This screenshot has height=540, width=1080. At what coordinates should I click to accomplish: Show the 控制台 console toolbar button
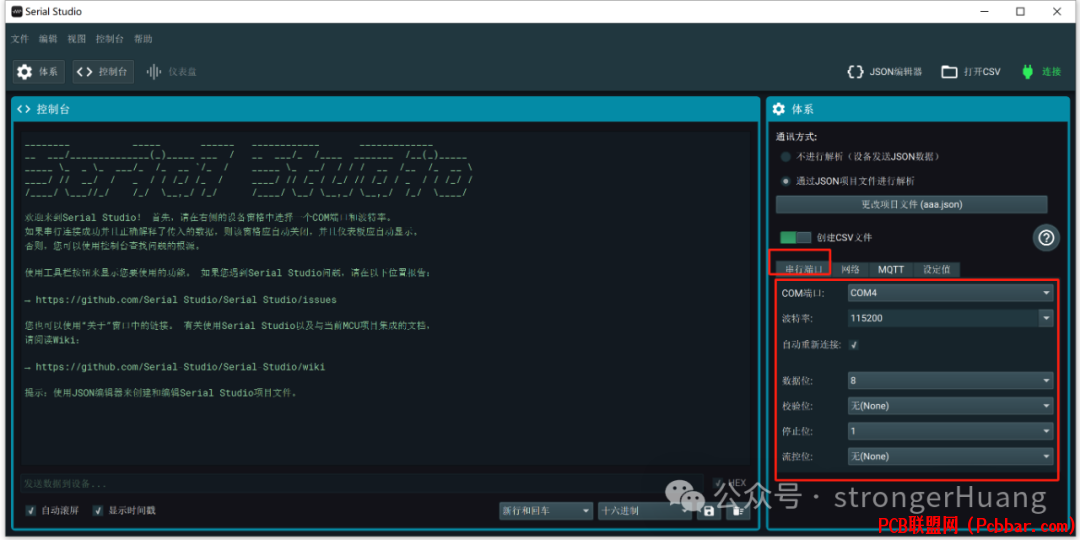click(103, 72)
